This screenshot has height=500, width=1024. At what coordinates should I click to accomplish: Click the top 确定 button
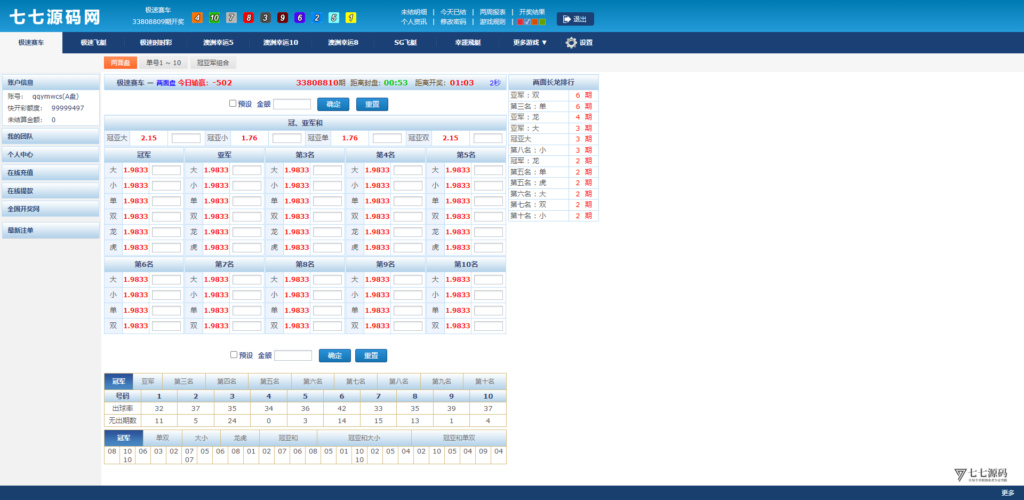pyautogui.click(x=332, y=104)
